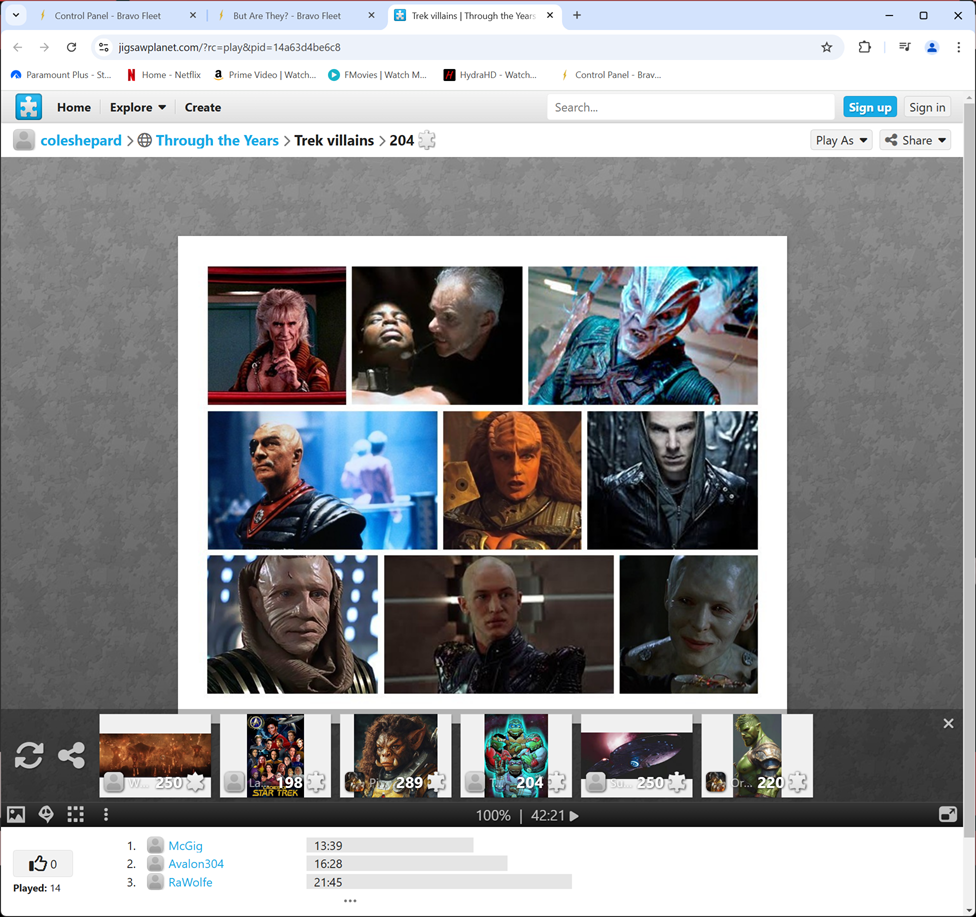The image size is (976, 917).
Task: Toggle the ghost image icon
Action: point(46,814)
